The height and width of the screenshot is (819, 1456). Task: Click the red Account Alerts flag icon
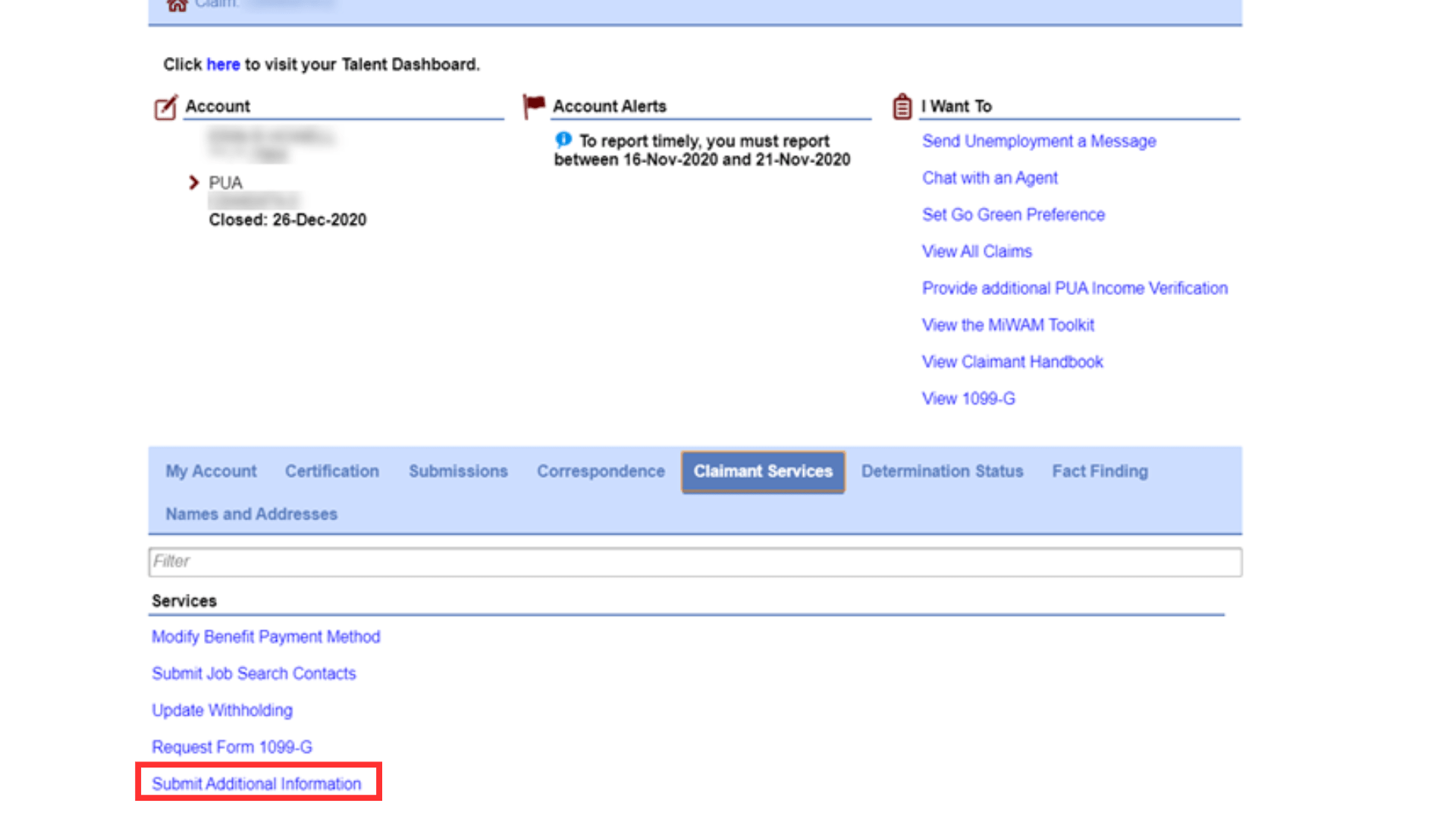pyautogui.click(x=534, y=105)
